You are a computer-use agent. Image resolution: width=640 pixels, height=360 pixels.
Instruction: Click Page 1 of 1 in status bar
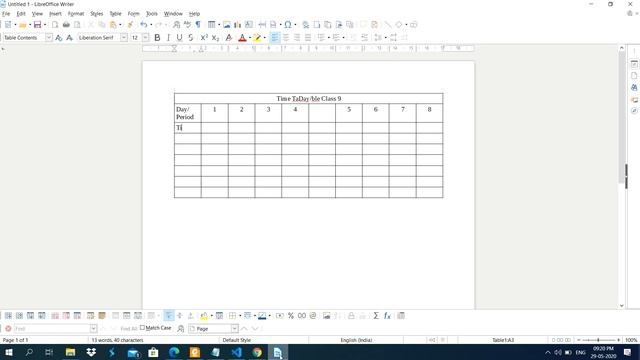click(16, 340)
